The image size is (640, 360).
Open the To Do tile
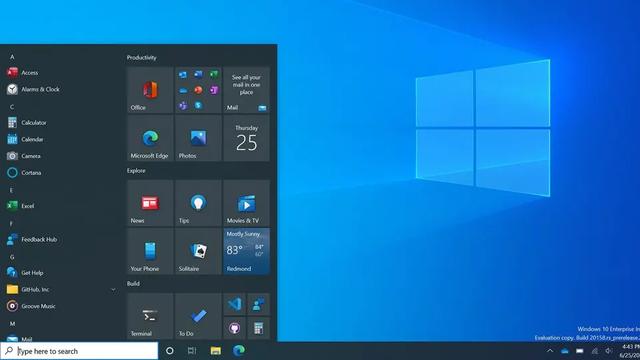click(x=198, y=316)
